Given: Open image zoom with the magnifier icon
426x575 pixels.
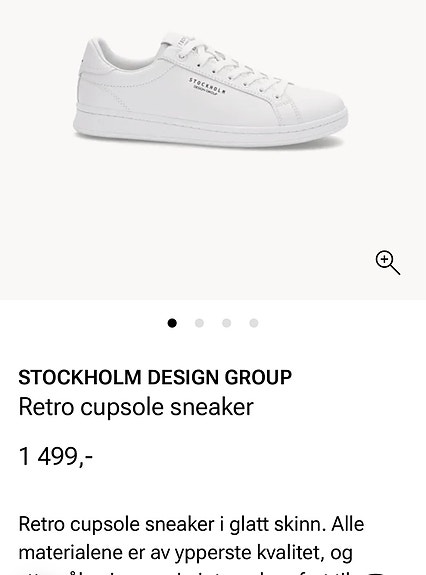Looking at the screenshot, I should click(x=388, y=263).
